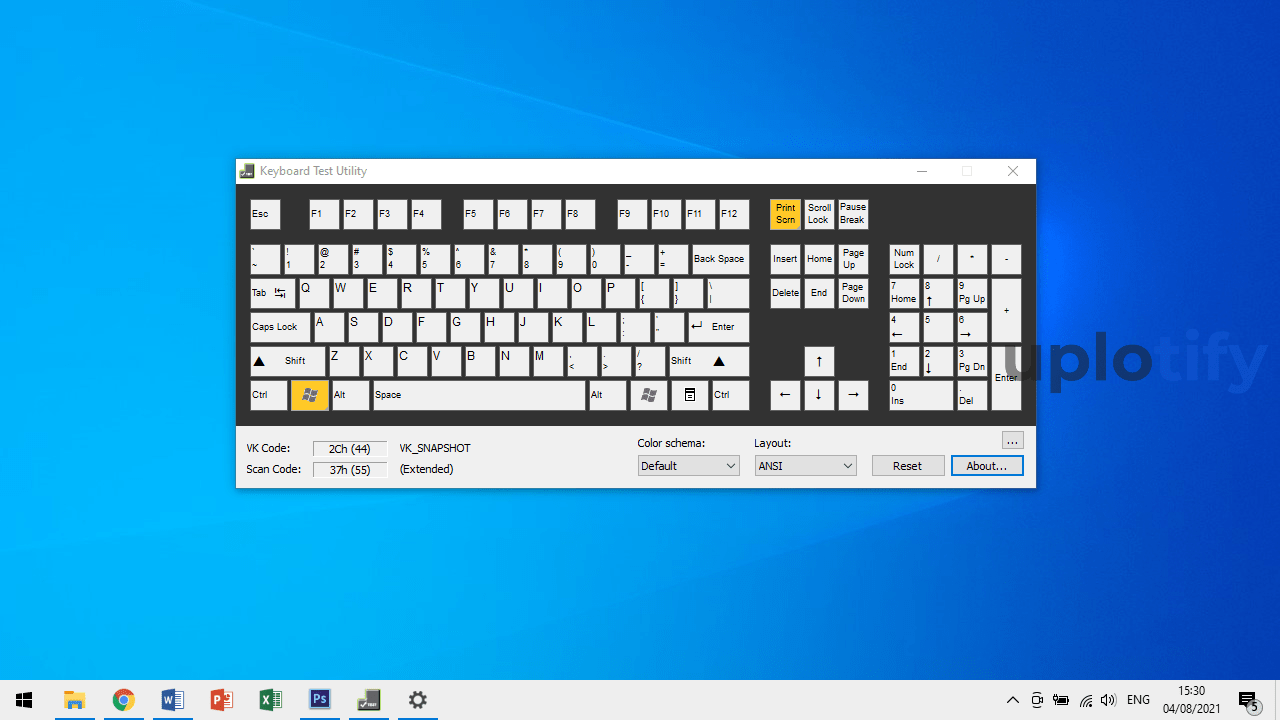Open Photoshop from the taskbar
Viewport: 1280px width, 720px height.
coord(319,699)
